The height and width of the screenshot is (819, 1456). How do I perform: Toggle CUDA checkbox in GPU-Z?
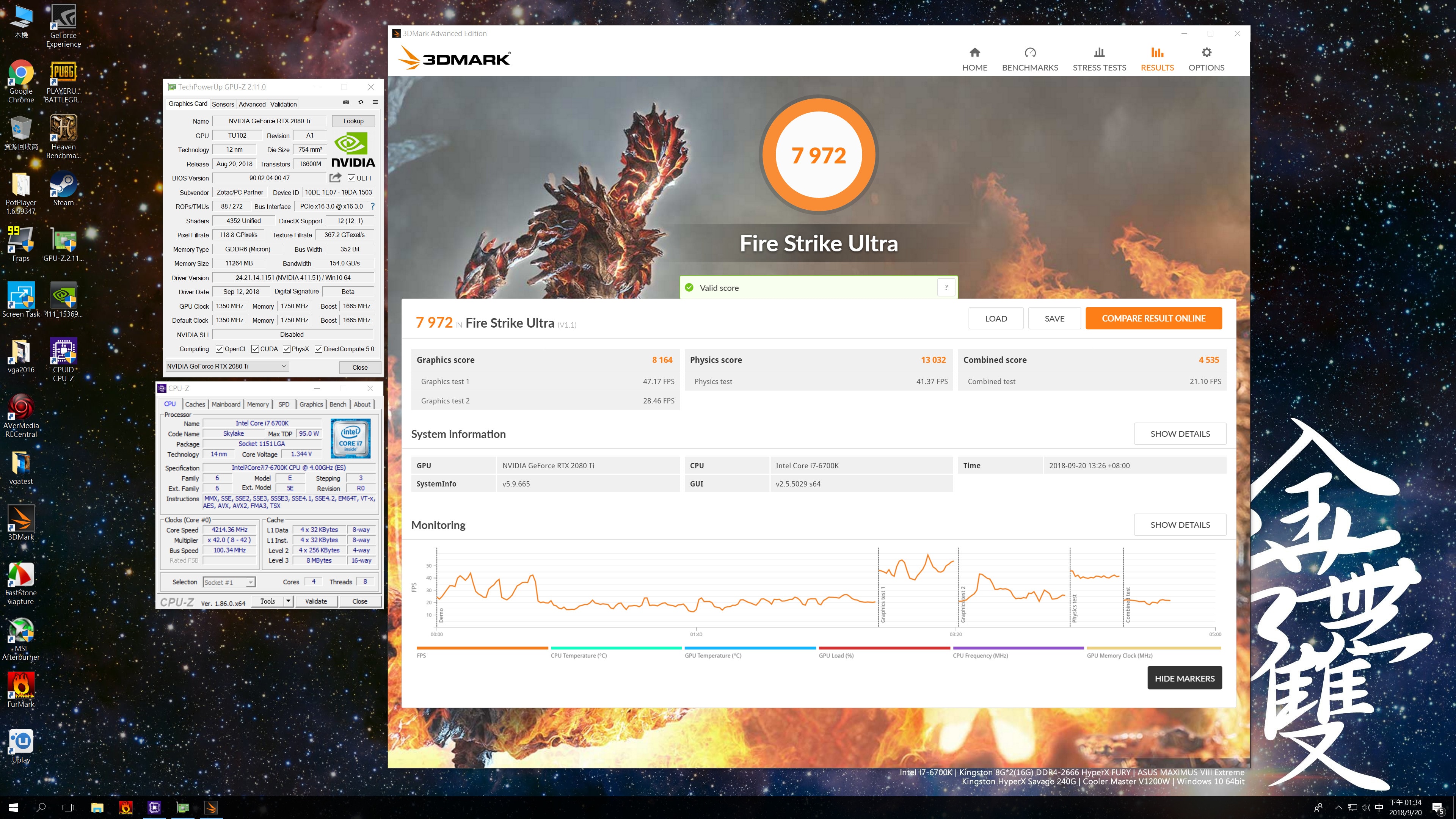click(256, 349)
